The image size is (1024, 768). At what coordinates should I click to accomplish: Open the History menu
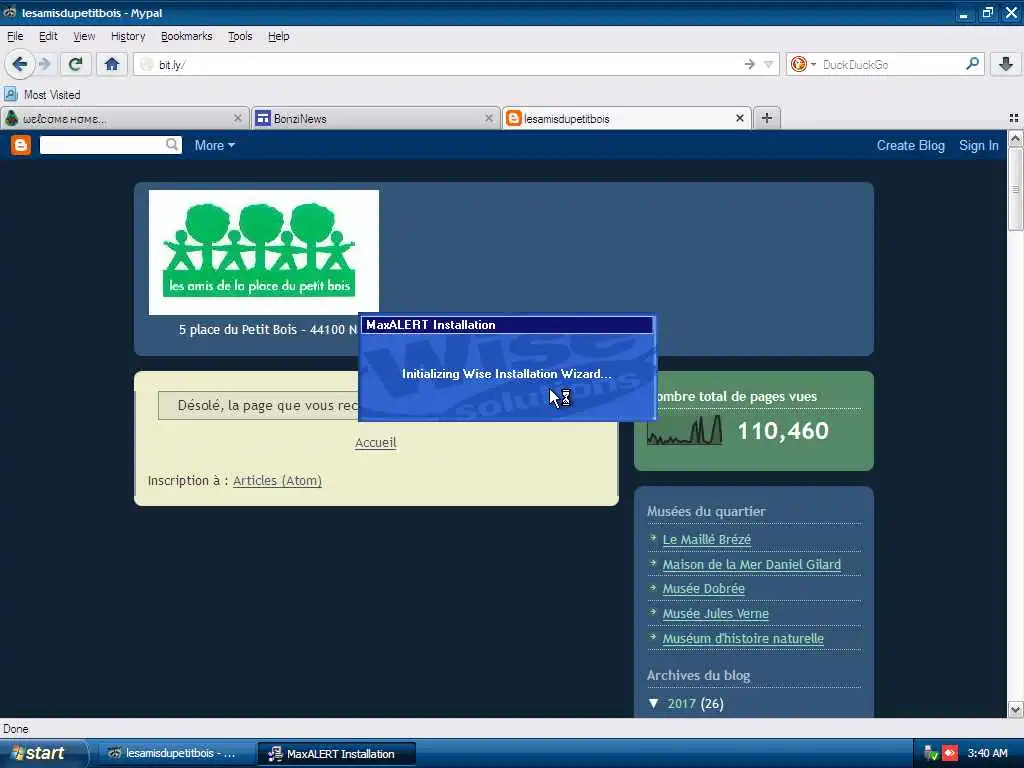128,36
